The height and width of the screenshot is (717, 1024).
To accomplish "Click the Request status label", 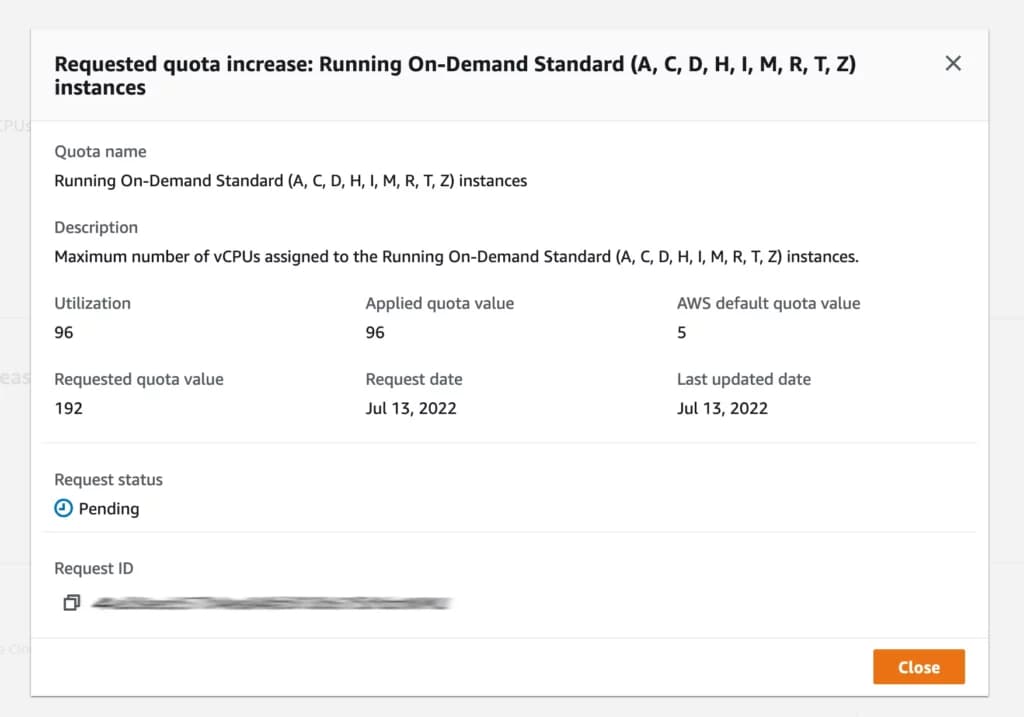I will [x=108, y=479].
